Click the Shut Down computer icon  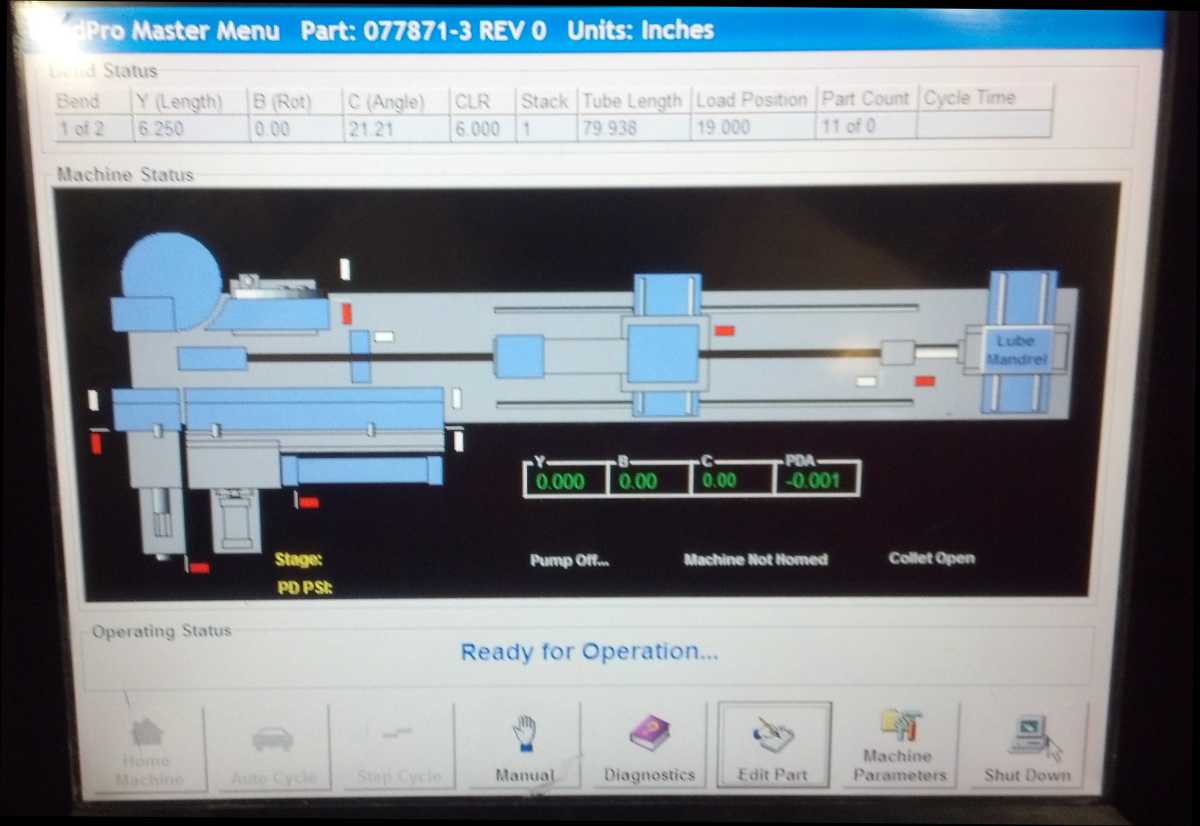tap(1027, 735)
